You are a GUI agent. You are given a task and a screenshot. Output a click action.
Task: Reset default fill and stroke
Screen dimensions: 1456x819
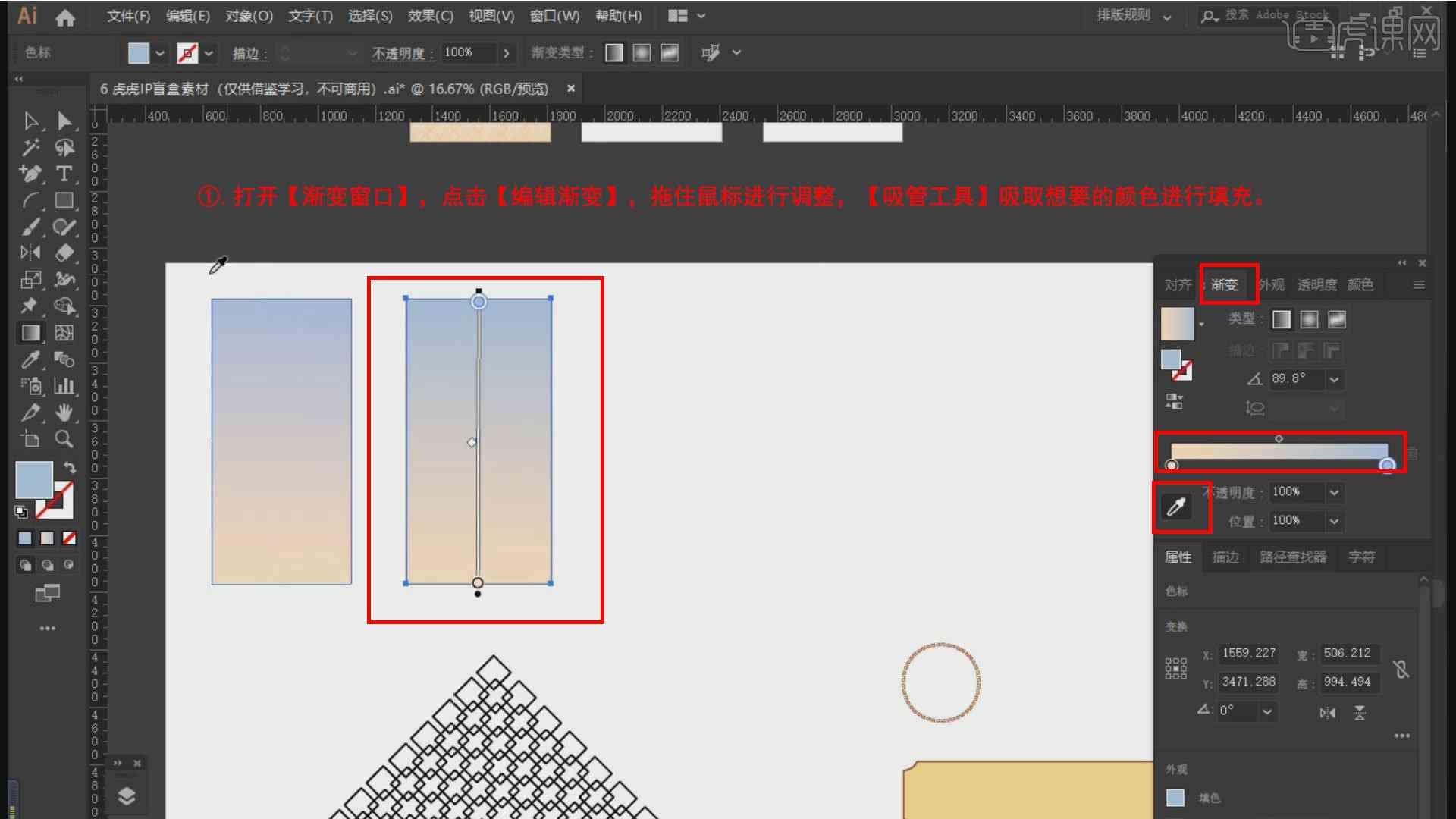coord(21,512)
